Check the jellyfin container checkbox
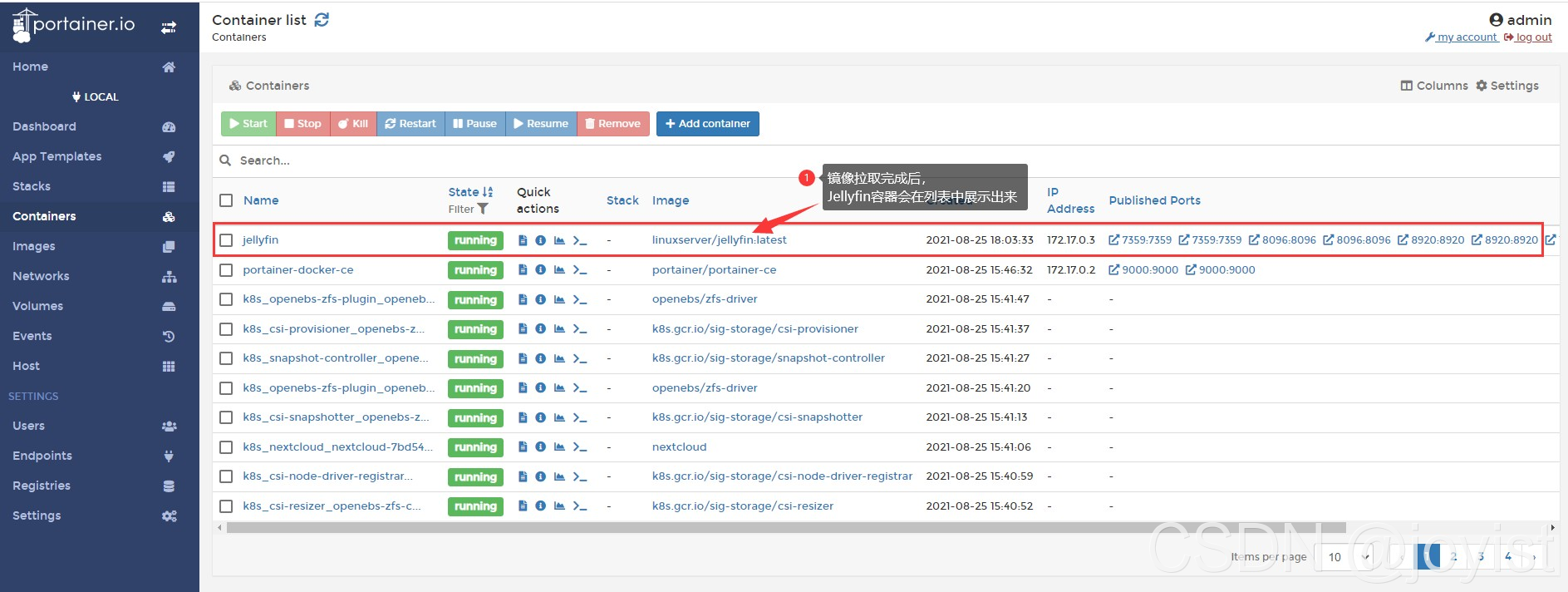The width and height of the screenshot is (1568, 592). [x=226, y=240]
